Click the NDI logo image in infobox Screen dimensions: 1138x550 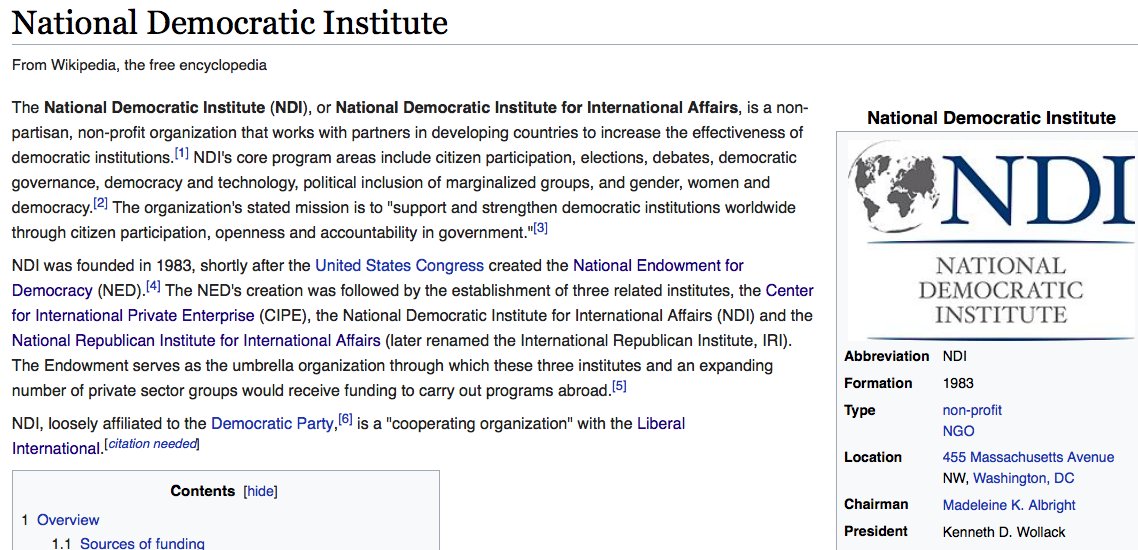click(x=992, y=239)
